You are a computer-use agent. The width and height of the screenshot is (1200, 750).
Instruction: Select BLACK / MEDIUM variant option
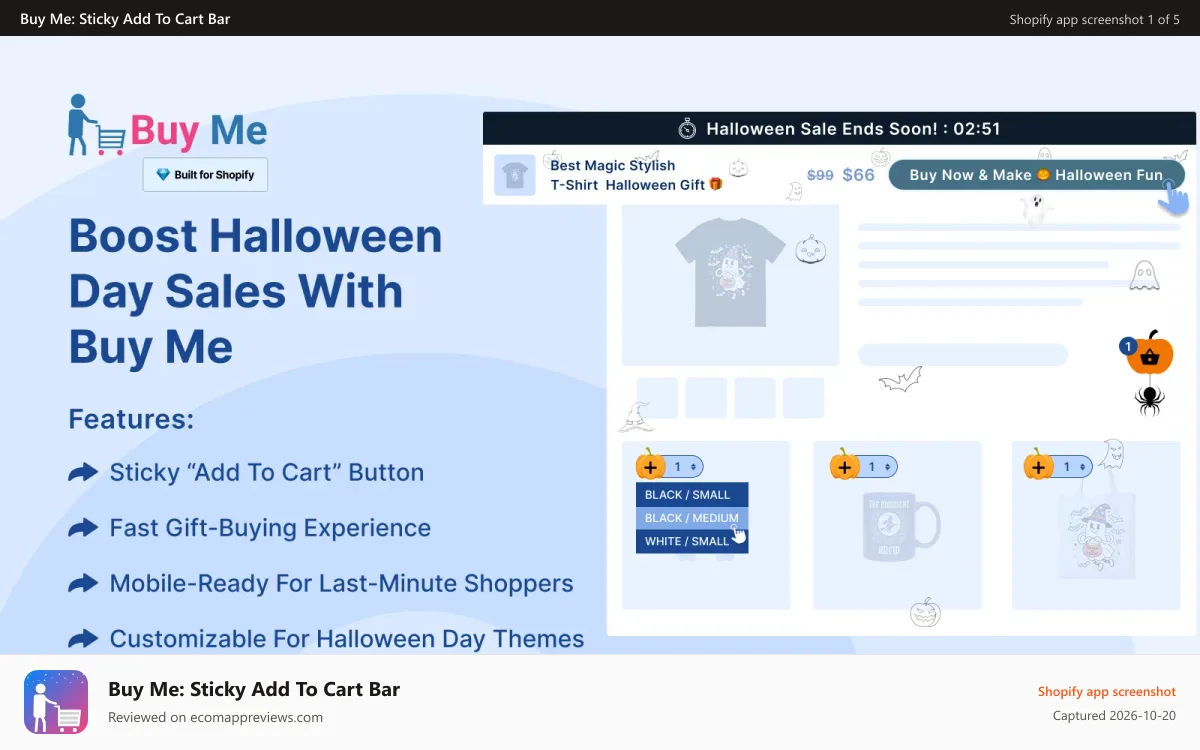tap(692, 518)
